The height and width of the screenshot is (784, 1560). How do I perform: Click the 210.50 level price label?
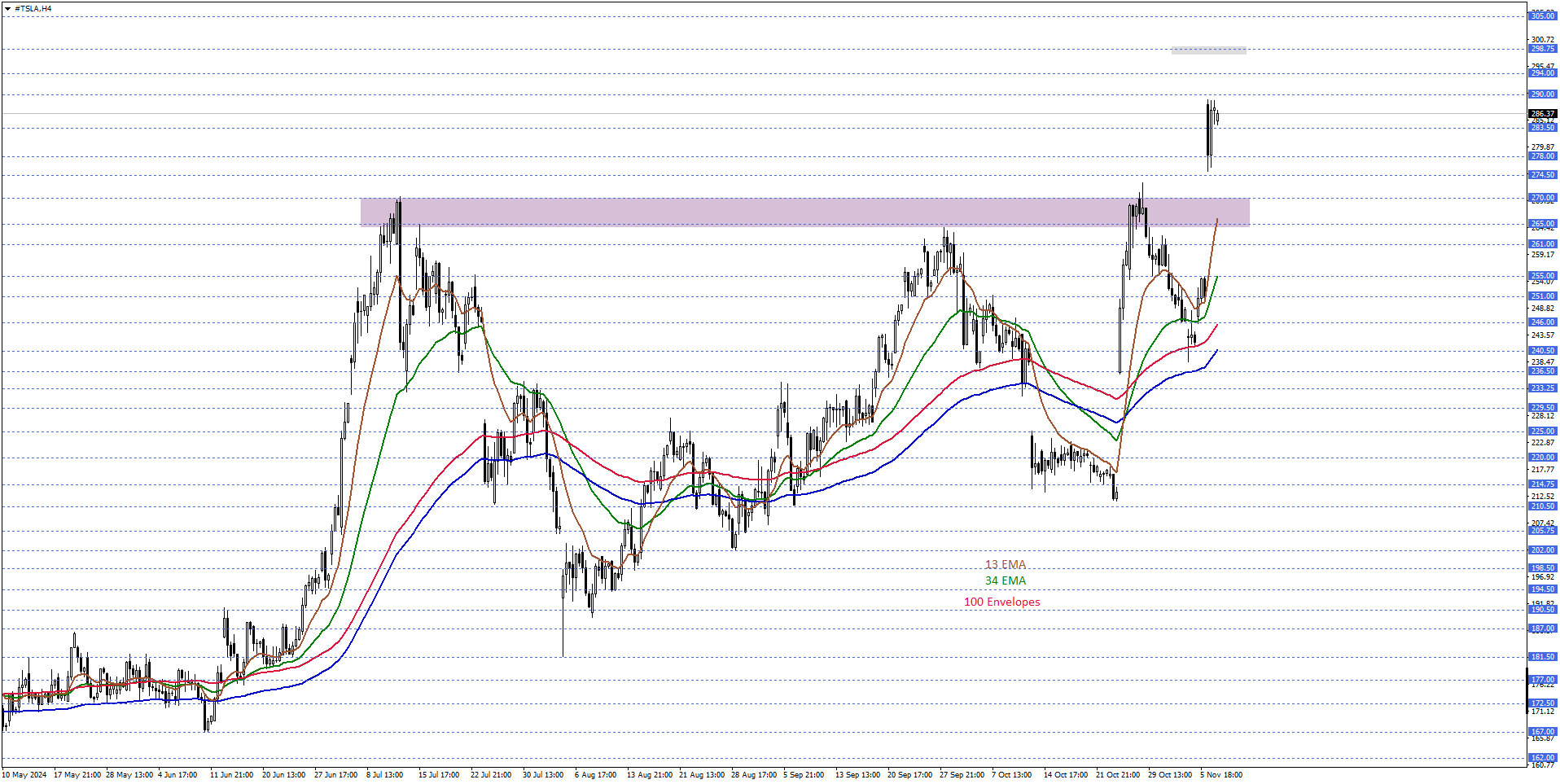(1542, 506)
